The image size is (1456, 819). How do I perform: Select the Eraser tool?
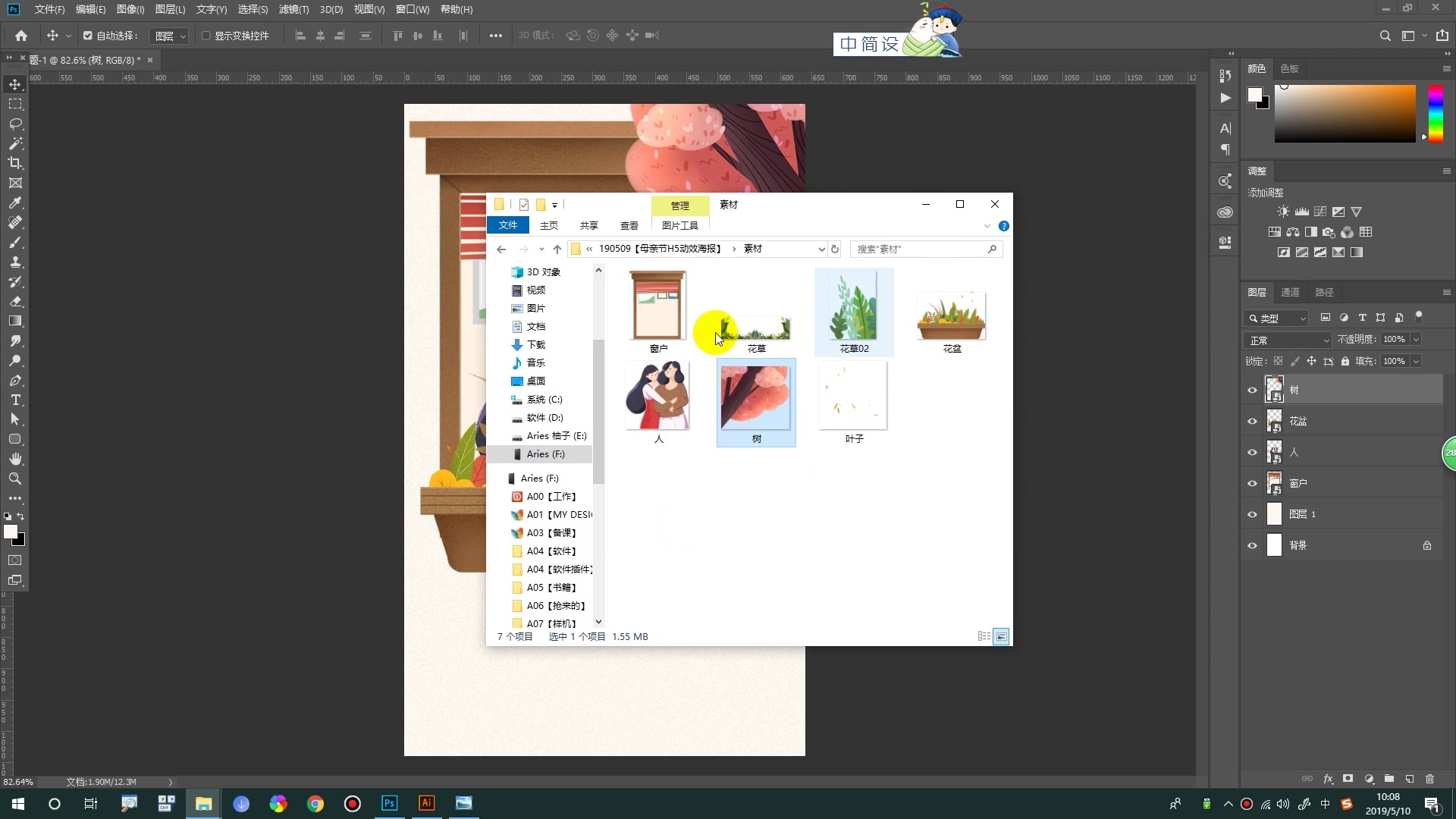point(15,301)
